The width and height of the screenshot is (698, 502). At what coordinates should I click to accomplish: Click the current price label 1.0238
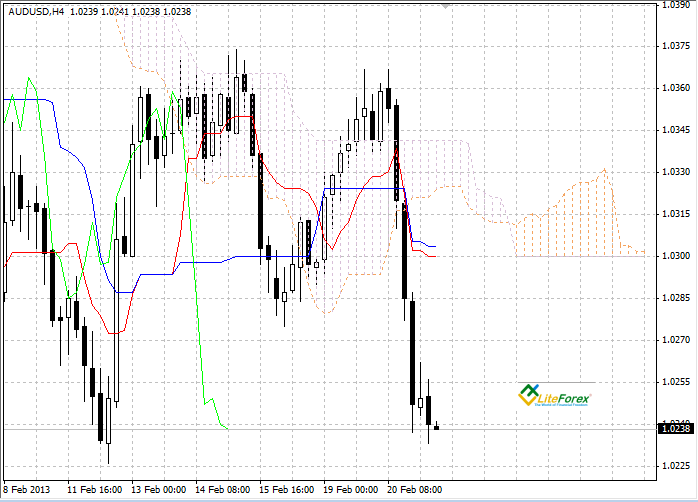[675, 429]
